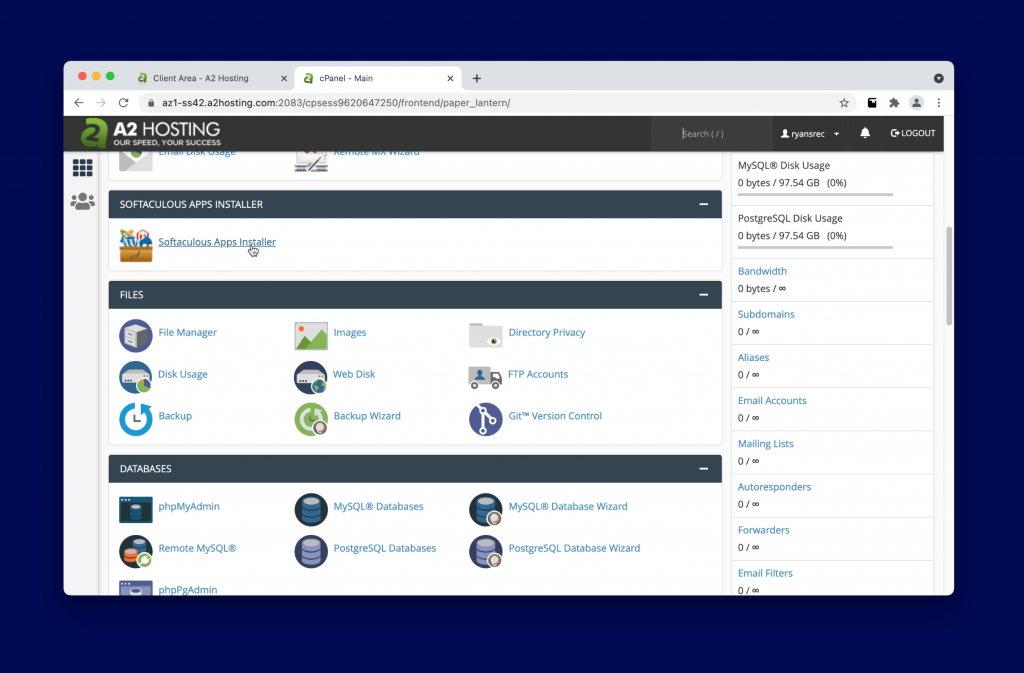
Task: Collapse the Databases section
Action: 704,469
